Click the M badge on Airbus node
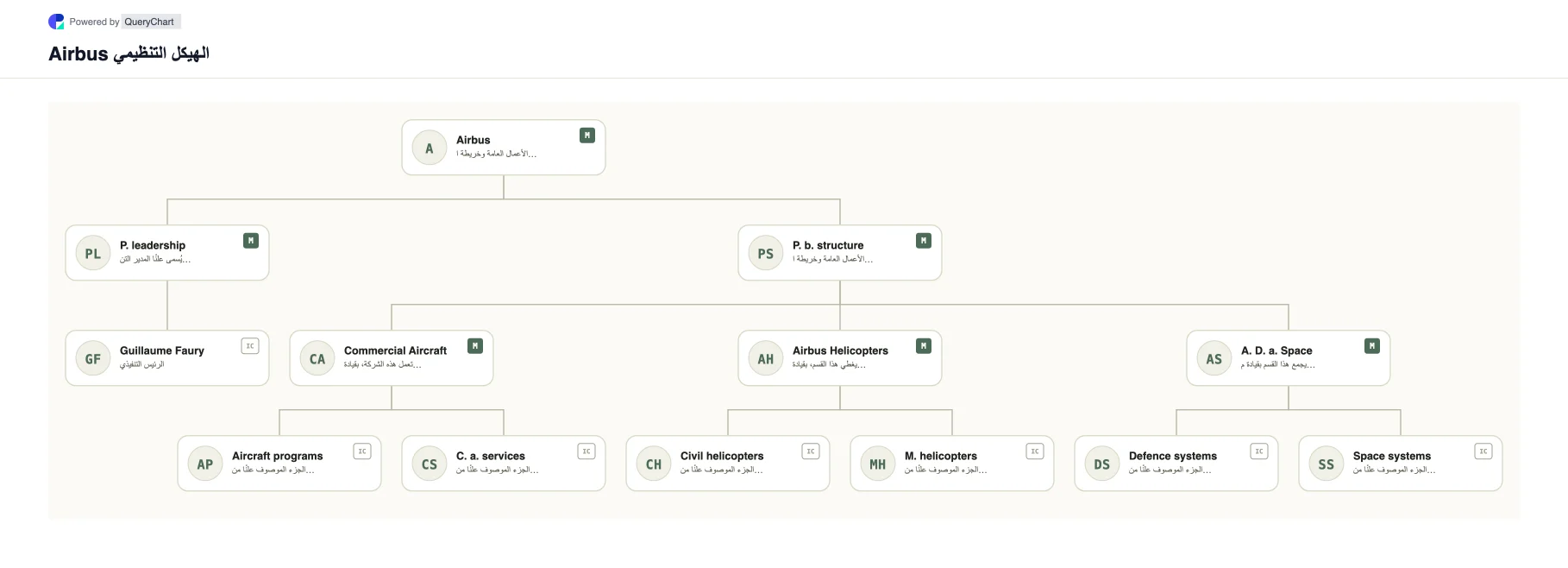Screen dimensions: 1568x568 pyautogui.click(x=587, y=136)
